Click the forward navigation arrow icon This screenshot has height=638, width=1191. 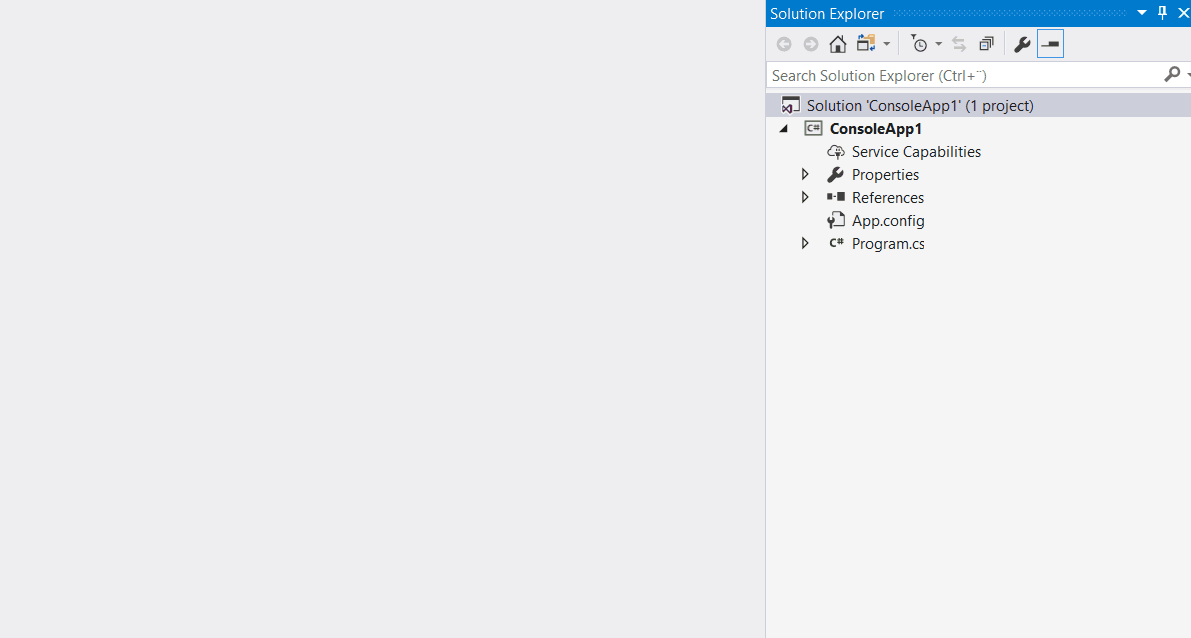click(x=810, y=43)
